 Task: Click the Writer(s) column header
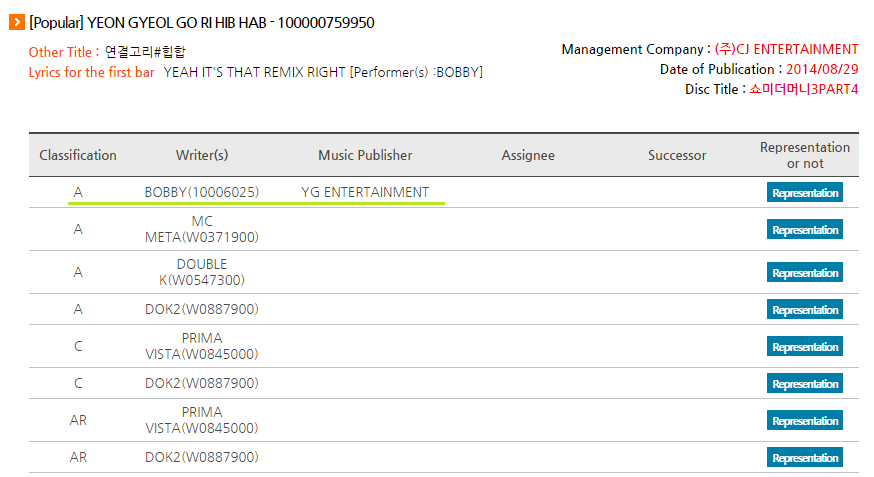(202, 155)
